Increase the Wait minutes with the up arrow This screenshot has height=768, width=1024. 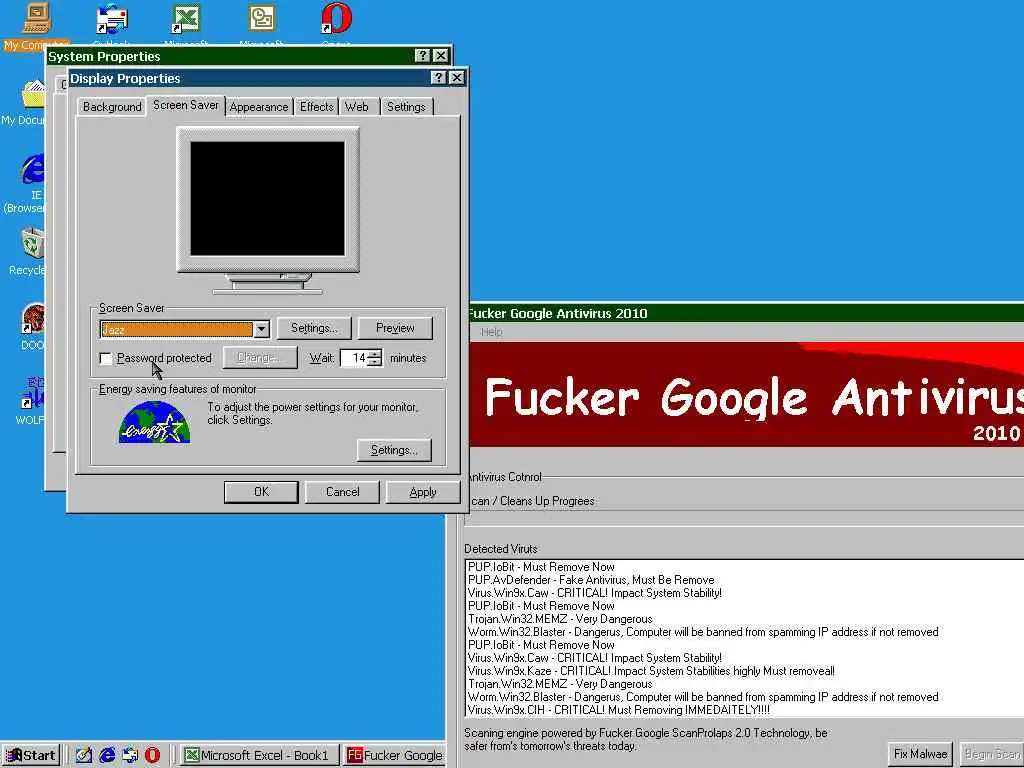pyautogui.click(x=374, y=353)
